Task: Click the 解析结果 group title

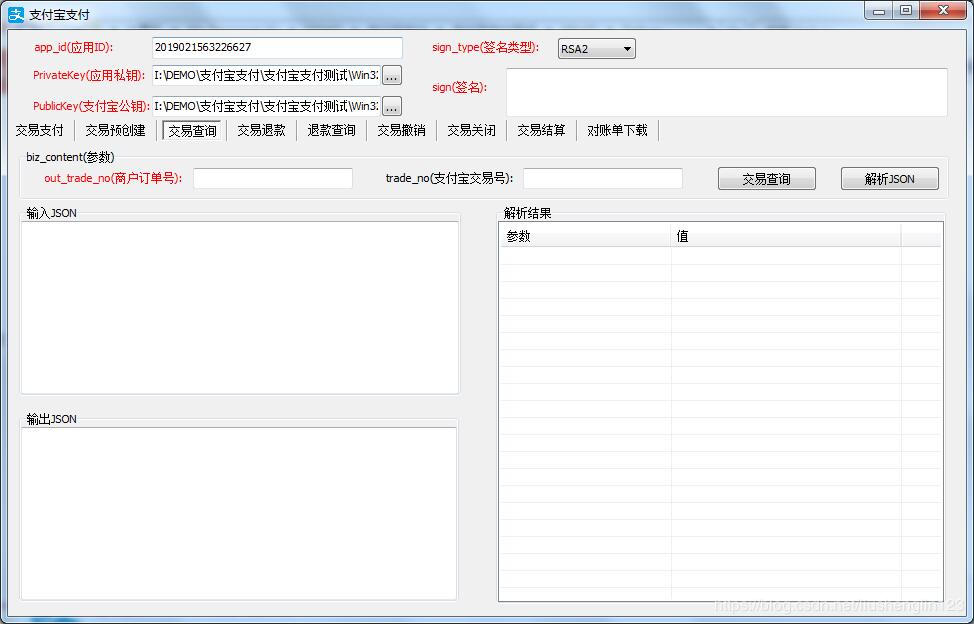Action: [527, 213]
